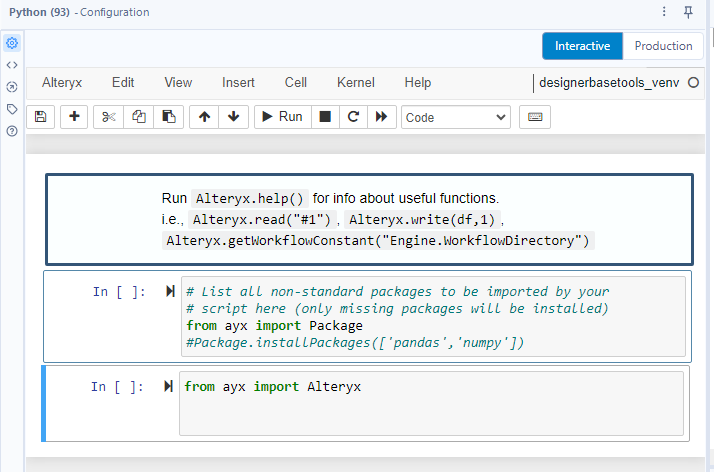Interrupt the kernel with stop square icon
Image resolution: width=714 pixels, height=472 pixels.
click(325, 117)
